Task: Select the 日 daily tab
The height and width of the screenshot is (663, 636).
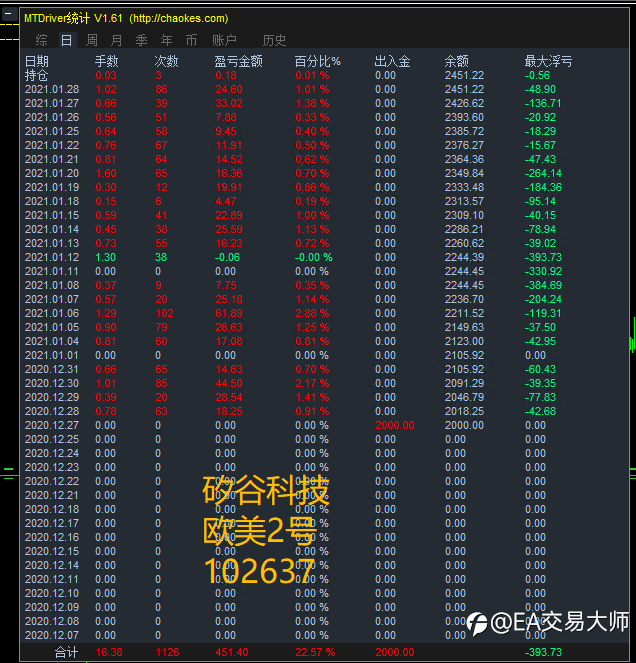Action: (66, 40)
